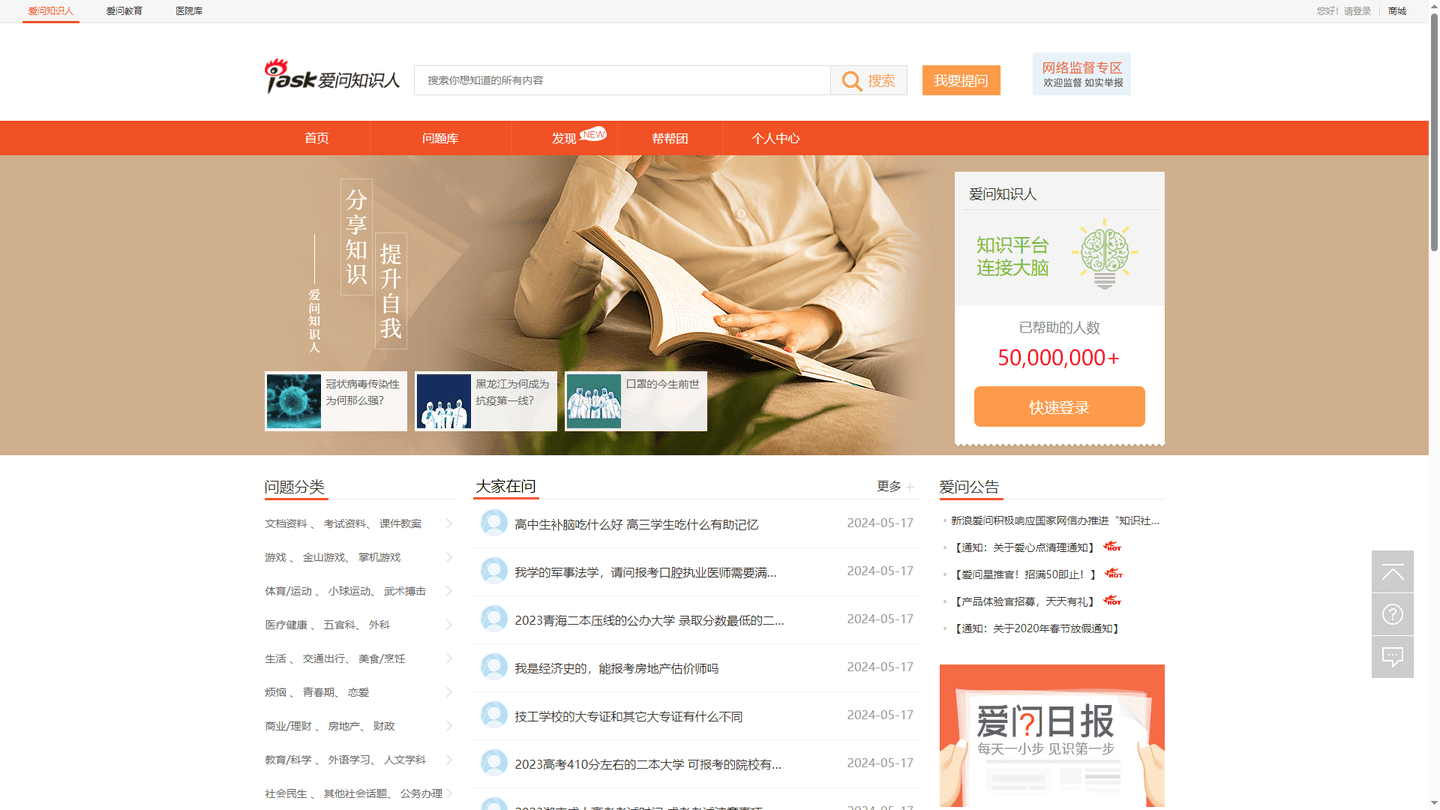Click the NEW badge on 发现
The width and height of the screenshot is (1440, 810).
click(x=593, y=133)
